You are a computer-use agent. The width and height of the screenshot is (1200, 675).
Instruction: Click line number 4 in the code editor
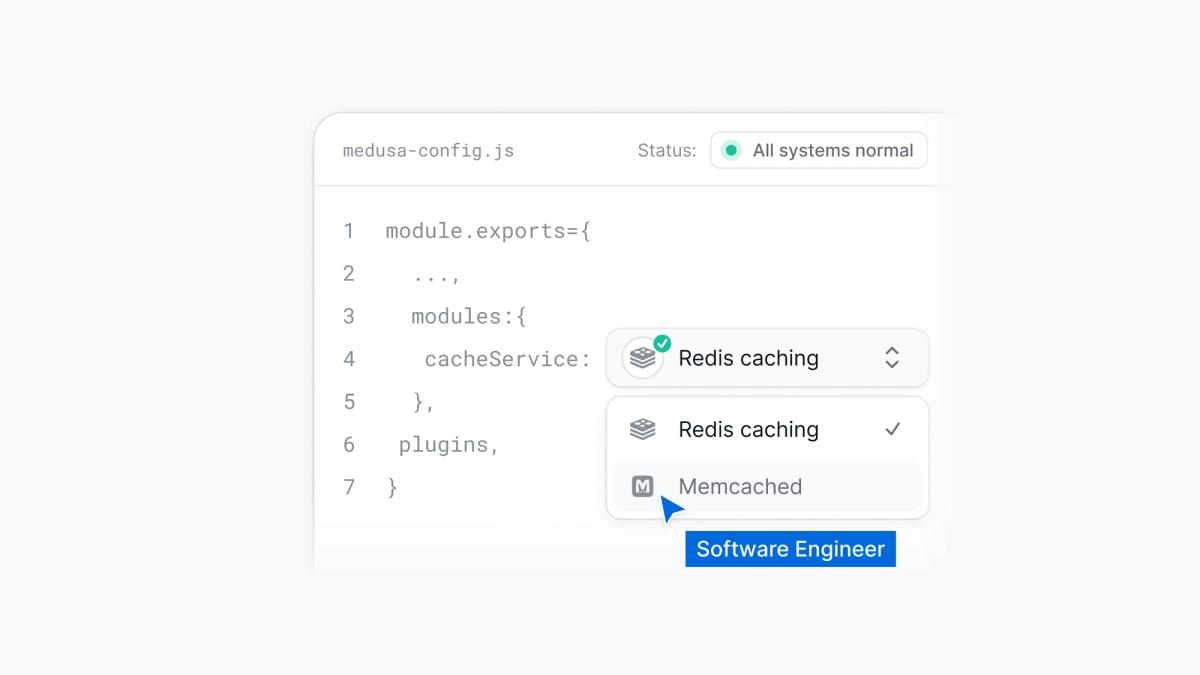pyautogui.click(x=348, y=359)
